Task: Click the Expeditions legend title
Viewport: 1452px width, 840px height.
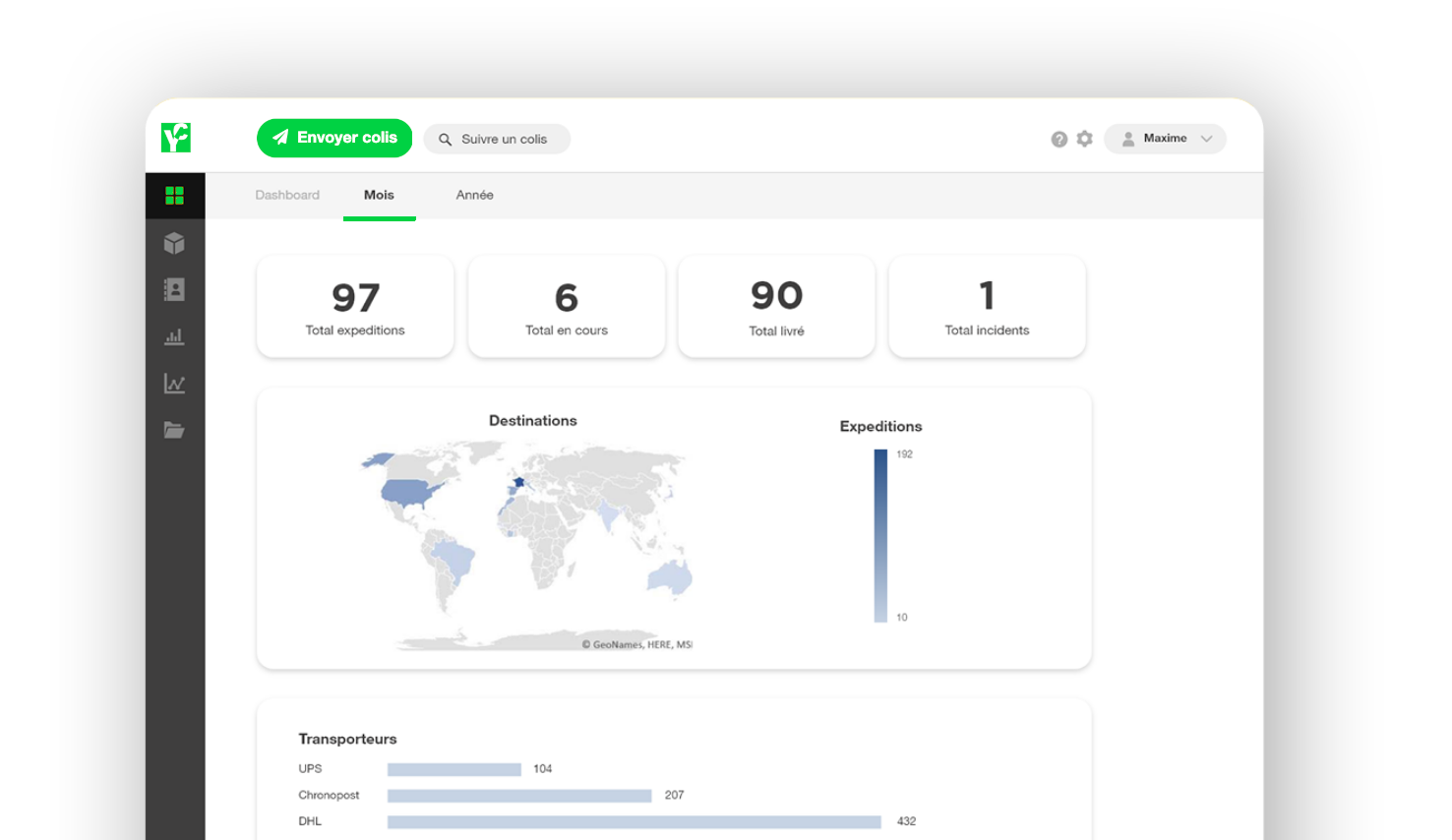Action: tap(880, 426)
